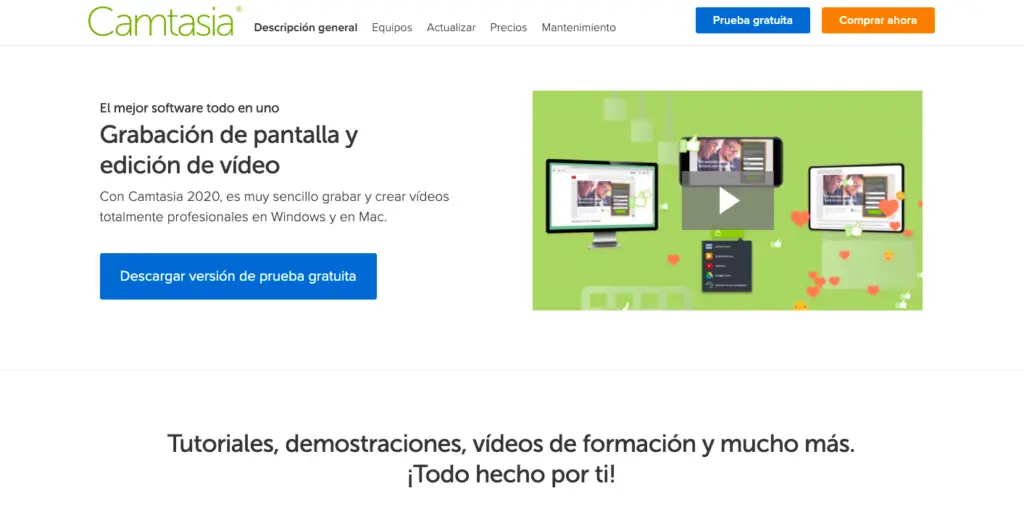1024x523 pixels.
Task: Click the tablet device in the video thumbnail
Action: (856, 198)
